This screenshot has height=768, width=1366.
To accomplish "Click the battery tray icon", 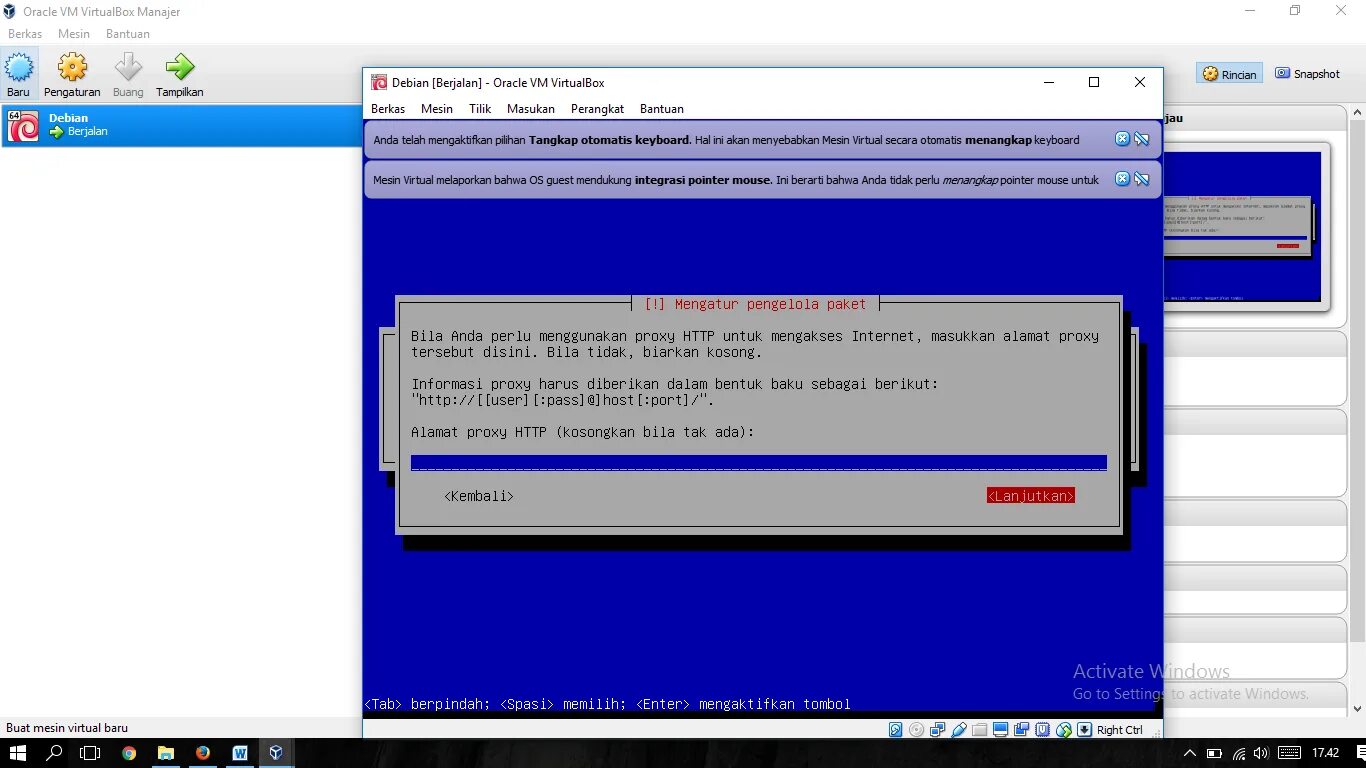I will (1214, 753).
